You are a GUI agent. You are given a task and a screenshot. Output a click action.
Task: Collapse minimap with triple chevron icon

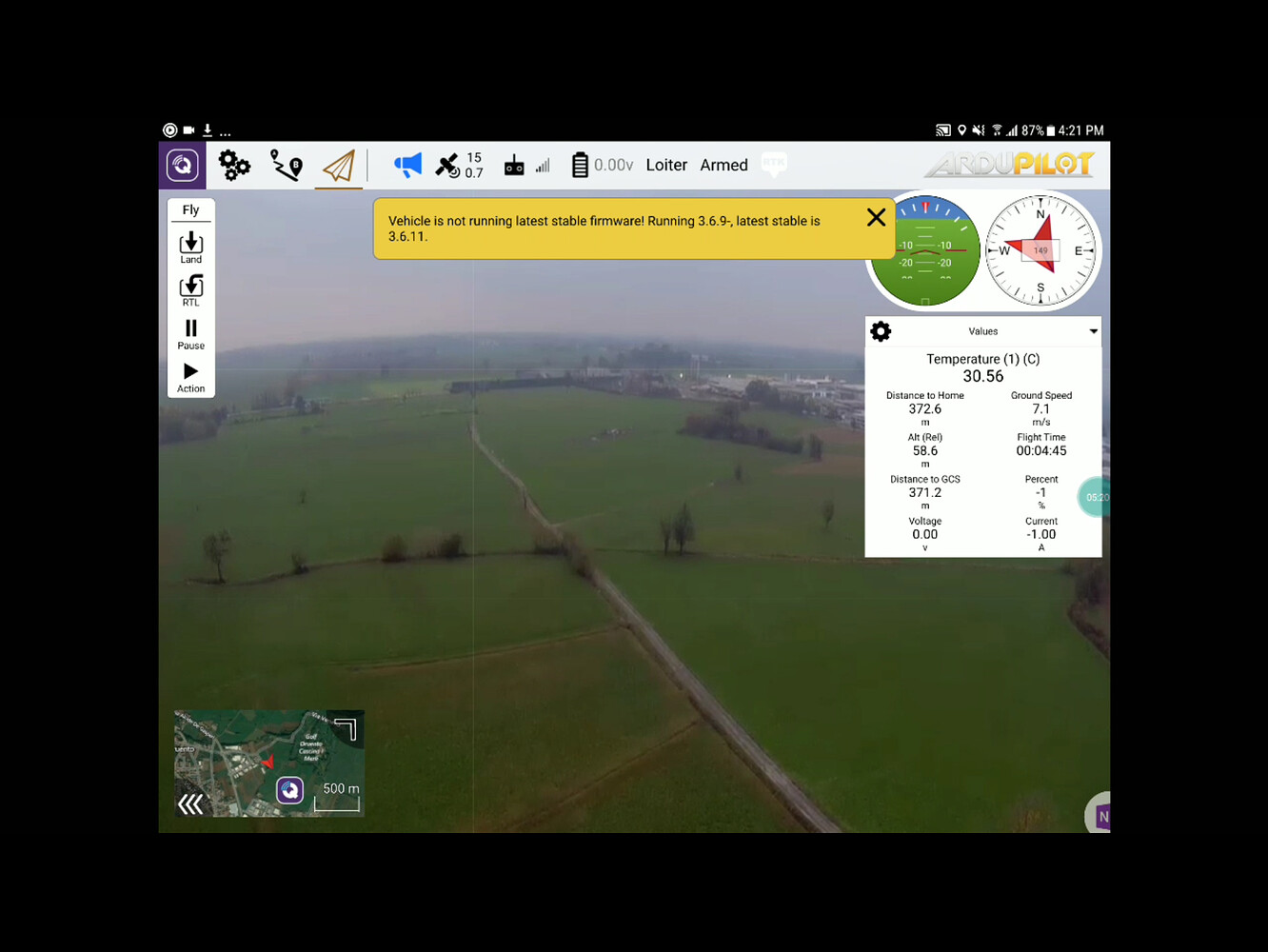tap(191, 804)
